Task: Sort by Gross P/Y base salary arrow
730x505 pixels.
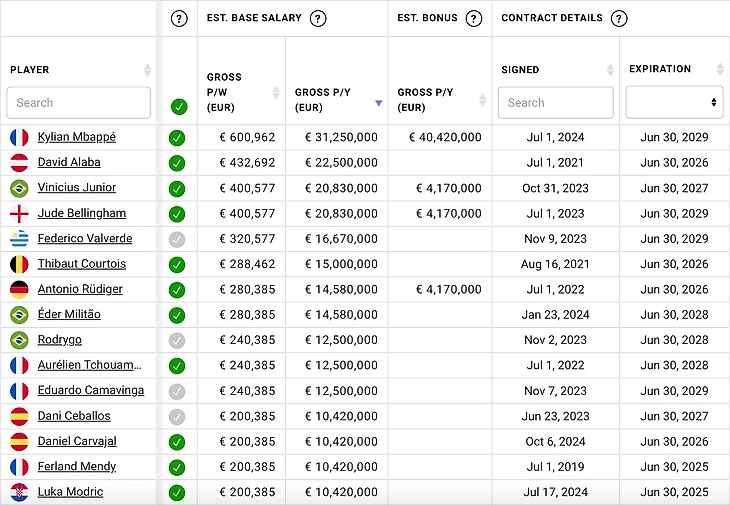Action: coord(377,103)
